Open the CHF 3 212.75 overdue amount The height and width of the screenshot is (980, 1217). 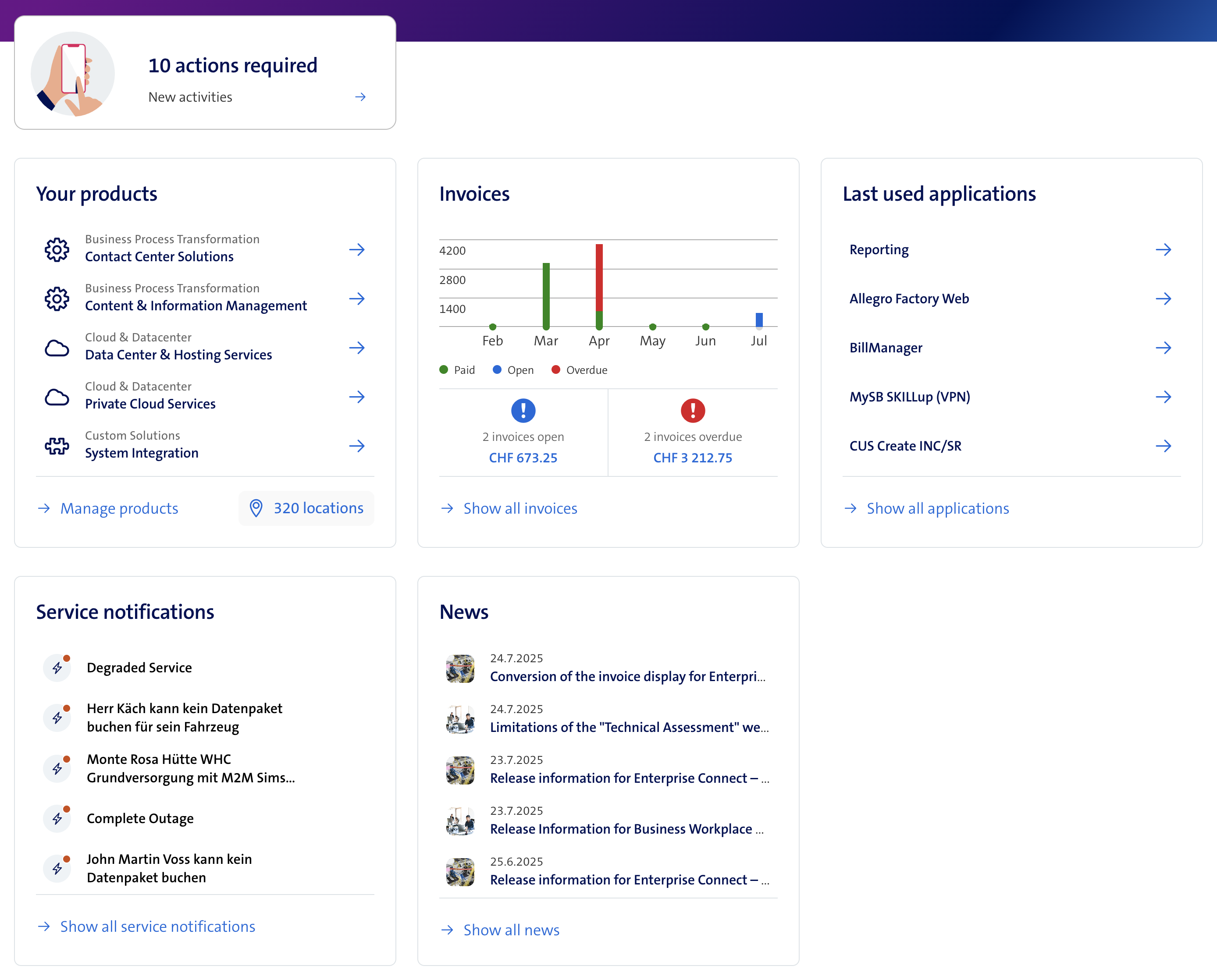tap(692, 458)
